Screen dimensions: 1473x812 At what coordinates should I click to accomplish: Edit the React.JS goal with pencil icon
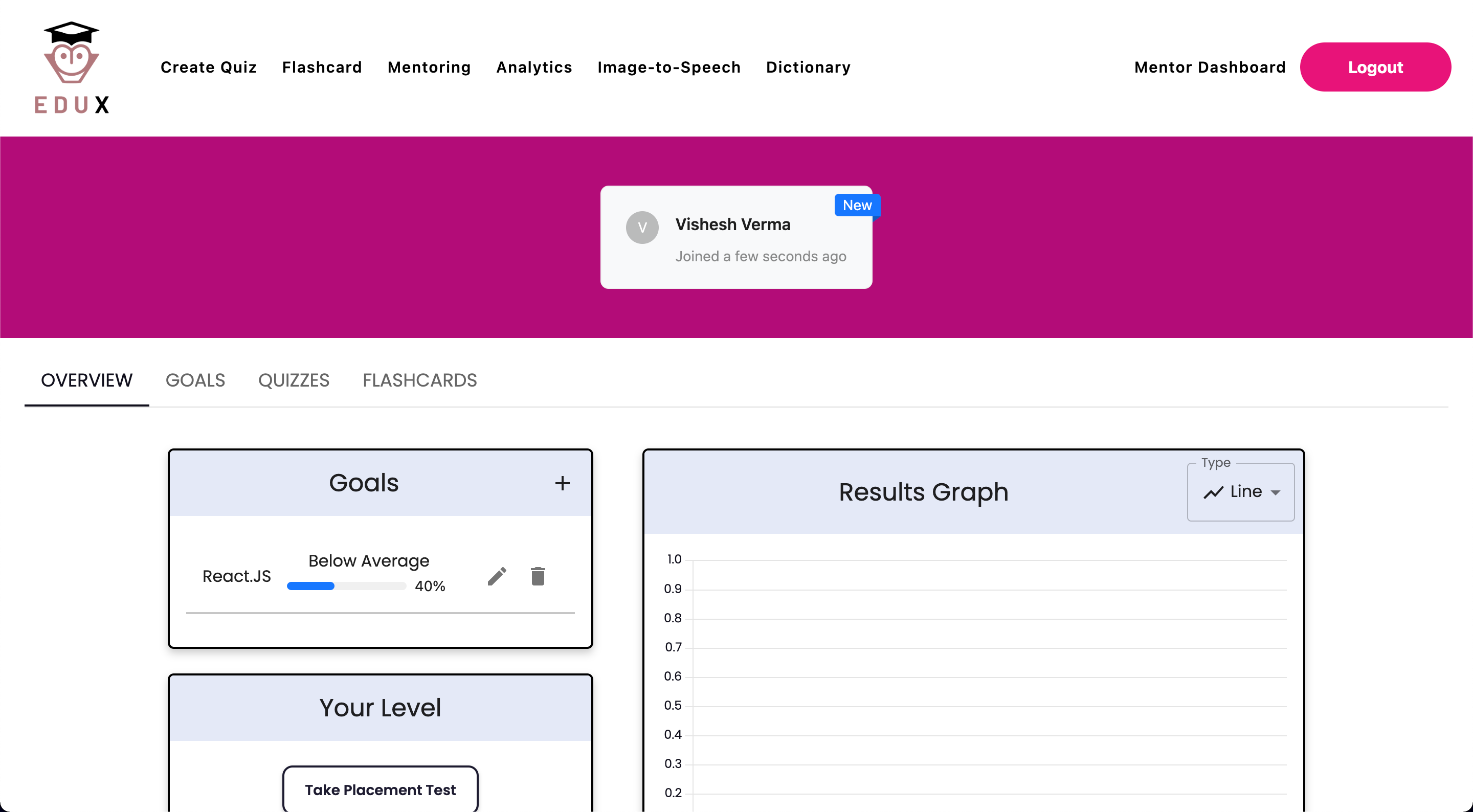497,576
